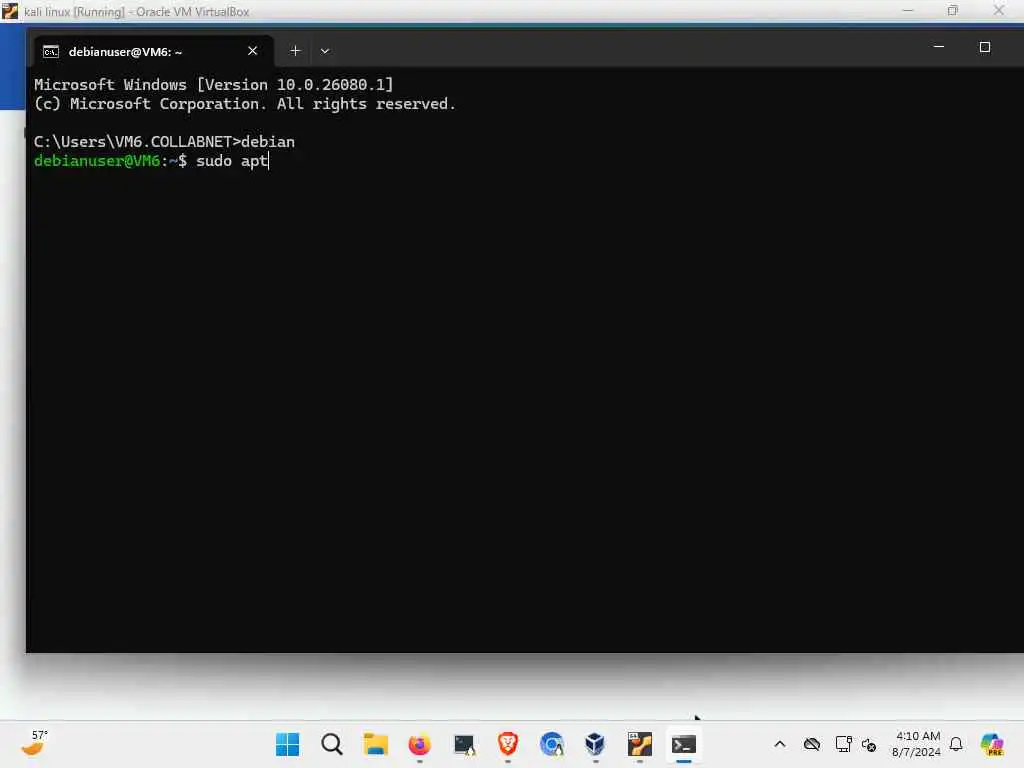Open the notifications bell
Image resolution: width=1024 pixels, height=768 pixels.
(956, 744)
